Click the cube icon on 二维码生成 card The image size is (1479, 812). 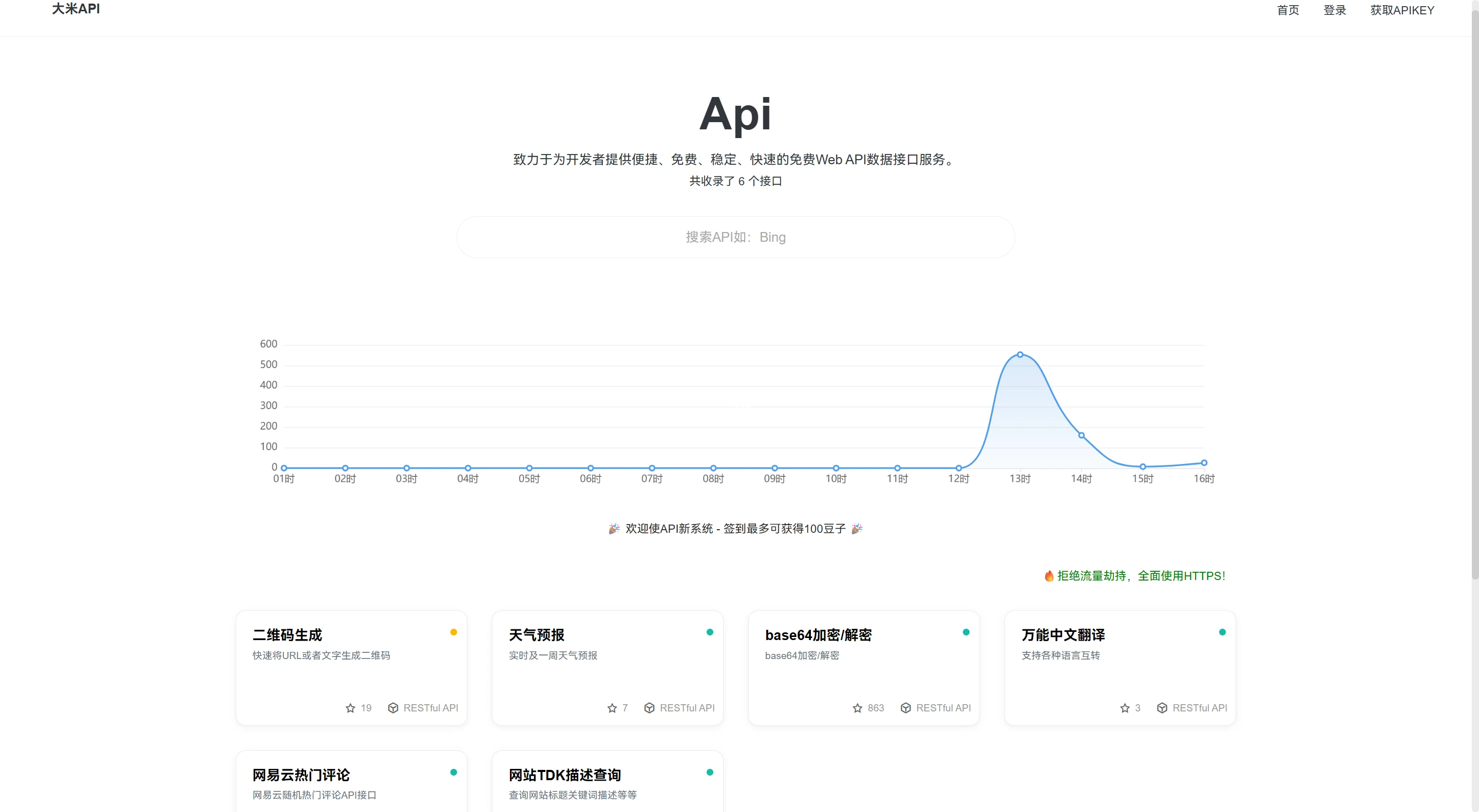point(393,708)
